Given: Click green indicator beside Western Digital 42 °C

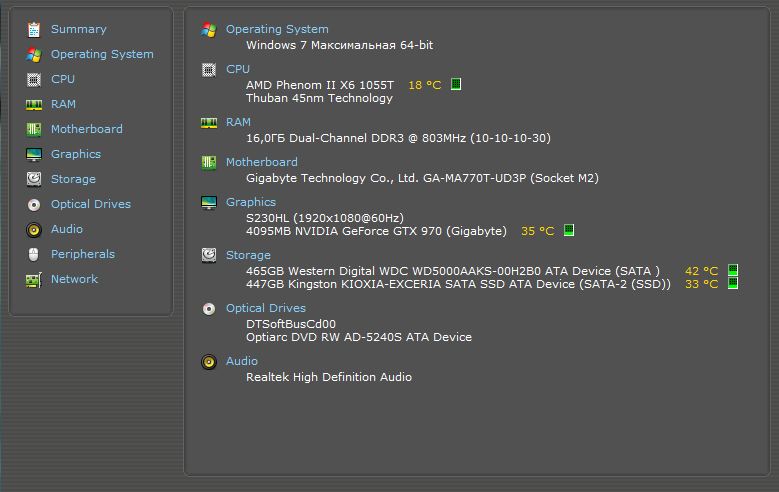Looking at the screenshot, I should click(x=733, y=270).
